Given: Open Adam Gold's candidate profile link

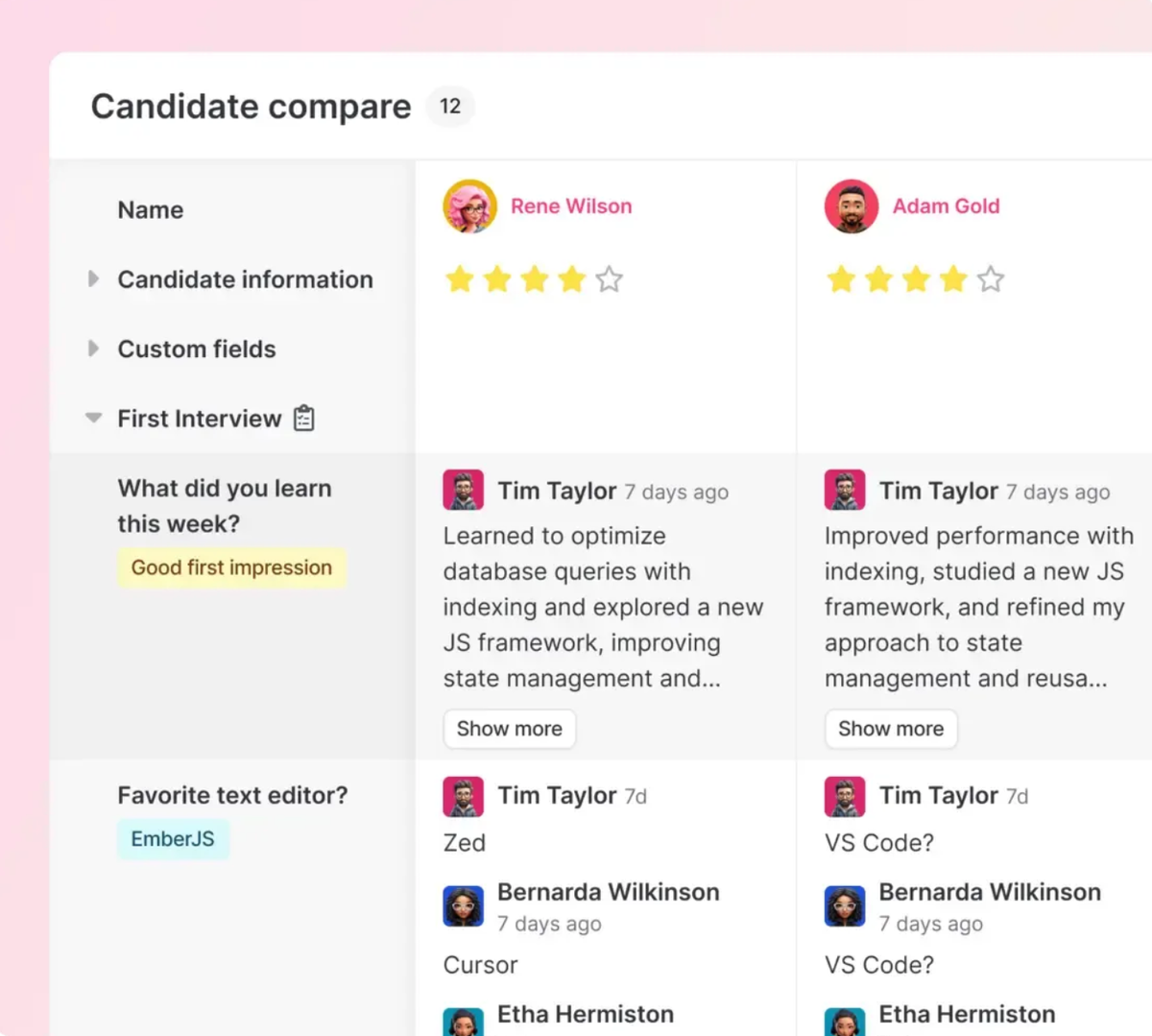Looking at the screenshot, I should (x=946, y=206).
